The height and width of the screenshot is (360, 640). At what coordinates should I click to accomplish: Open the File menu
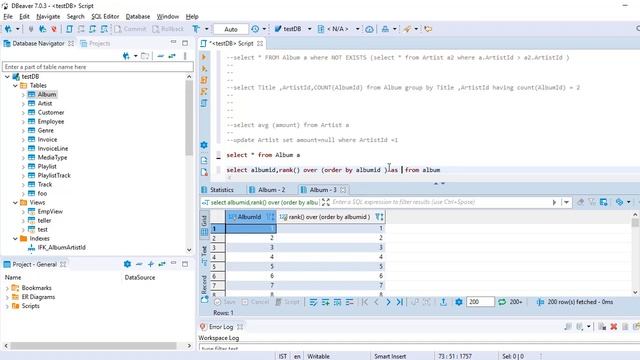[x=8, y=16]
